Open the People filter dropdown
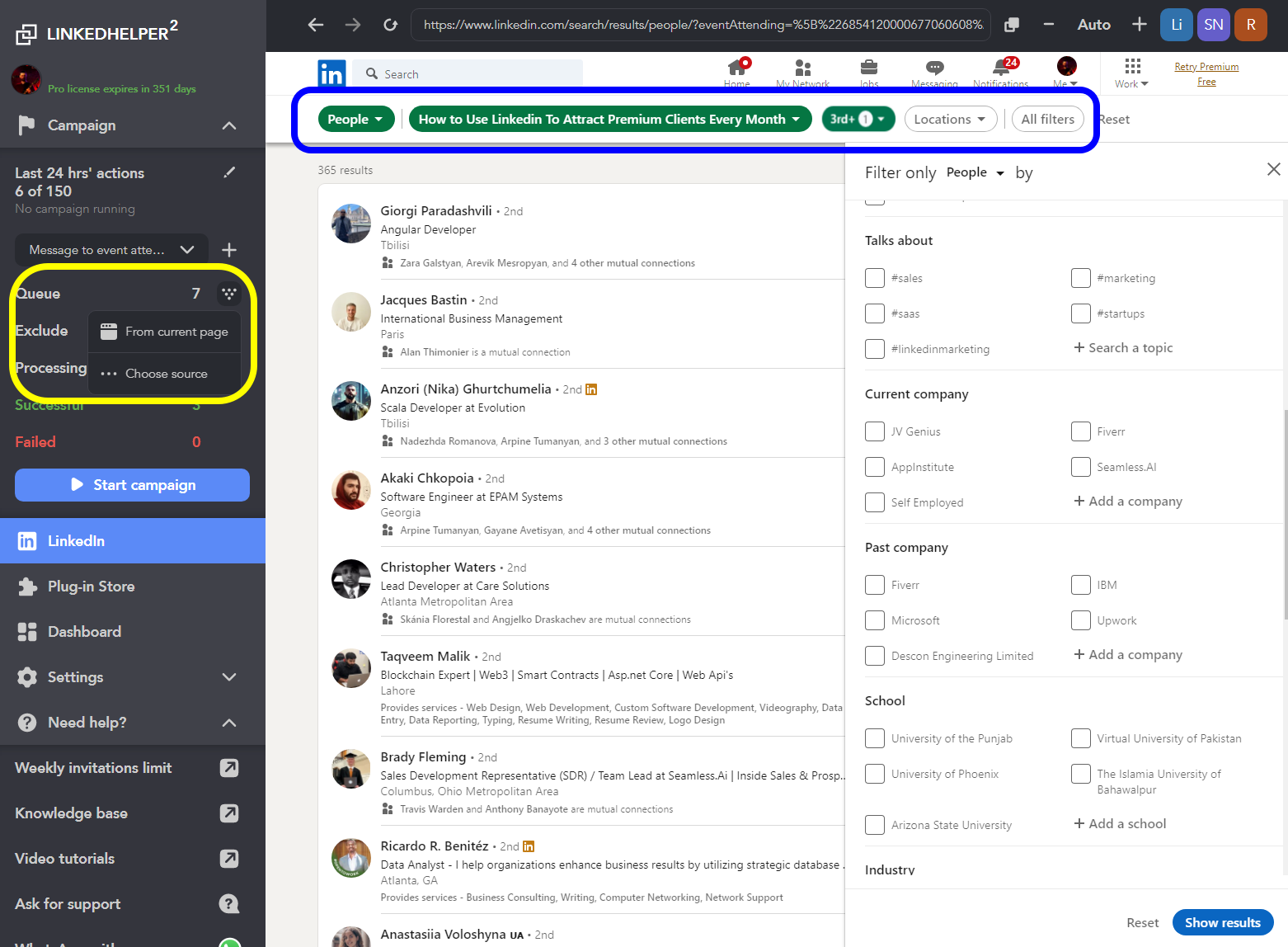Image resolution: width=1288 pixels, height=947 pixels. [356, 119]
